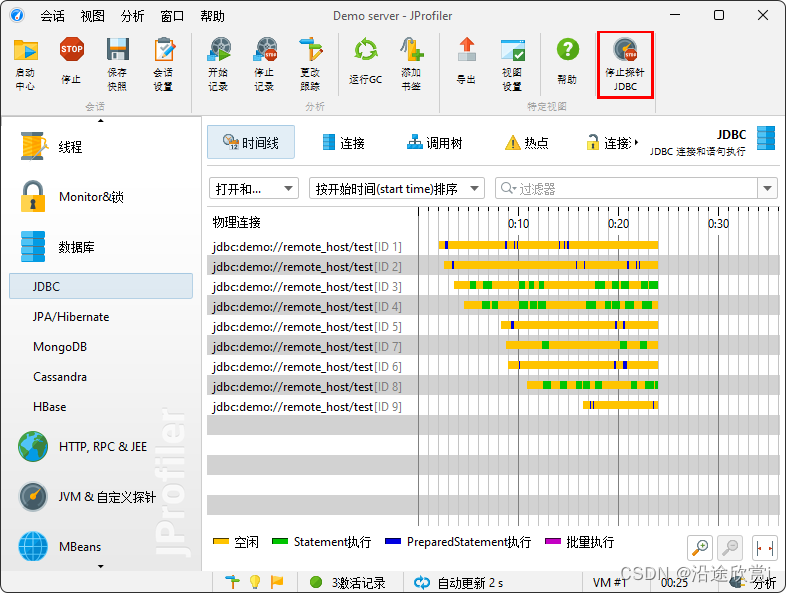Open the 视图 menu
786x593 pixels.
[x=92, y=16]
